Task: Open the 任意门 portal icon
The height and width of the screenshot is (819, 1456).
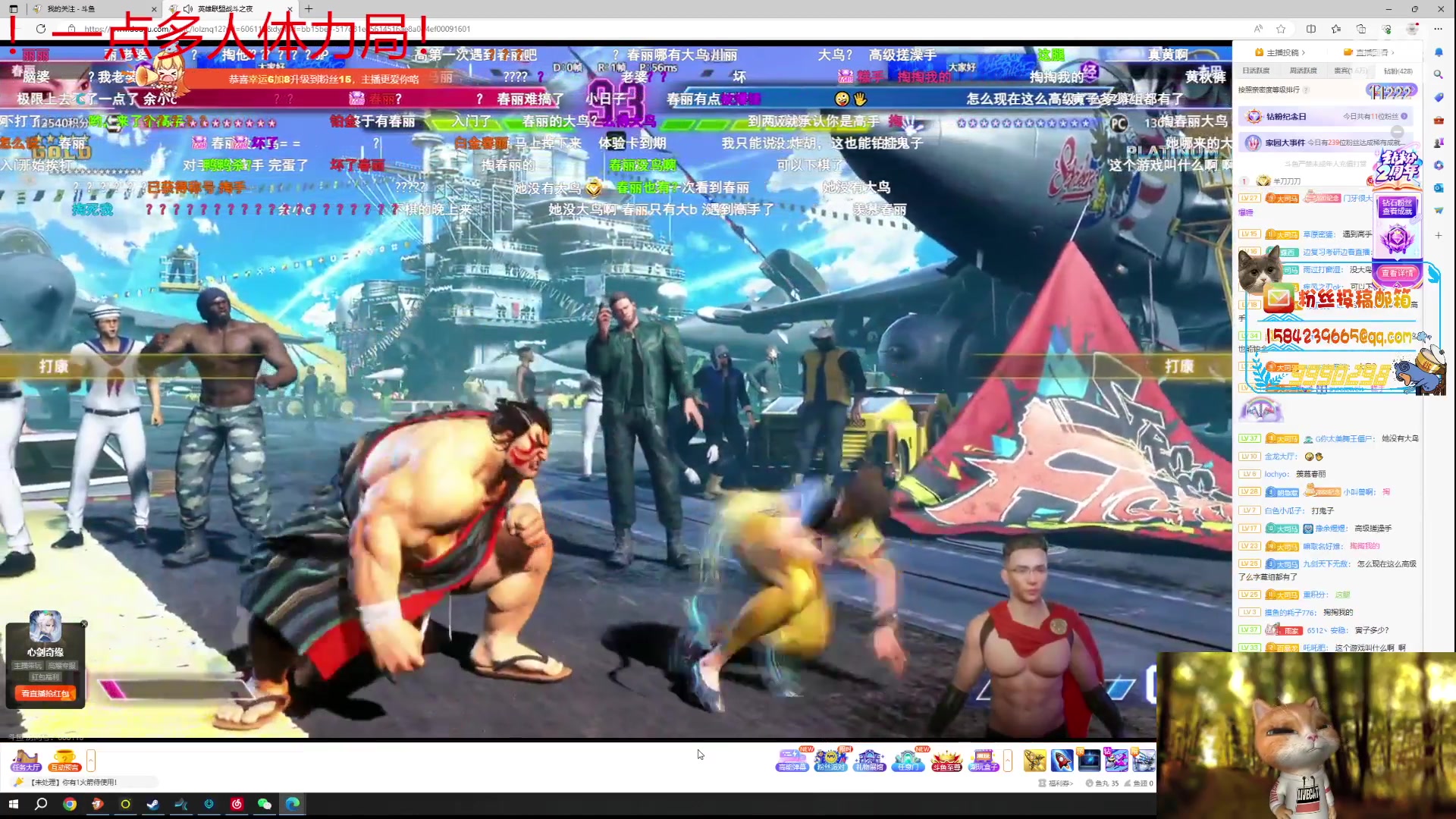Action: click(x=908, y=760)
